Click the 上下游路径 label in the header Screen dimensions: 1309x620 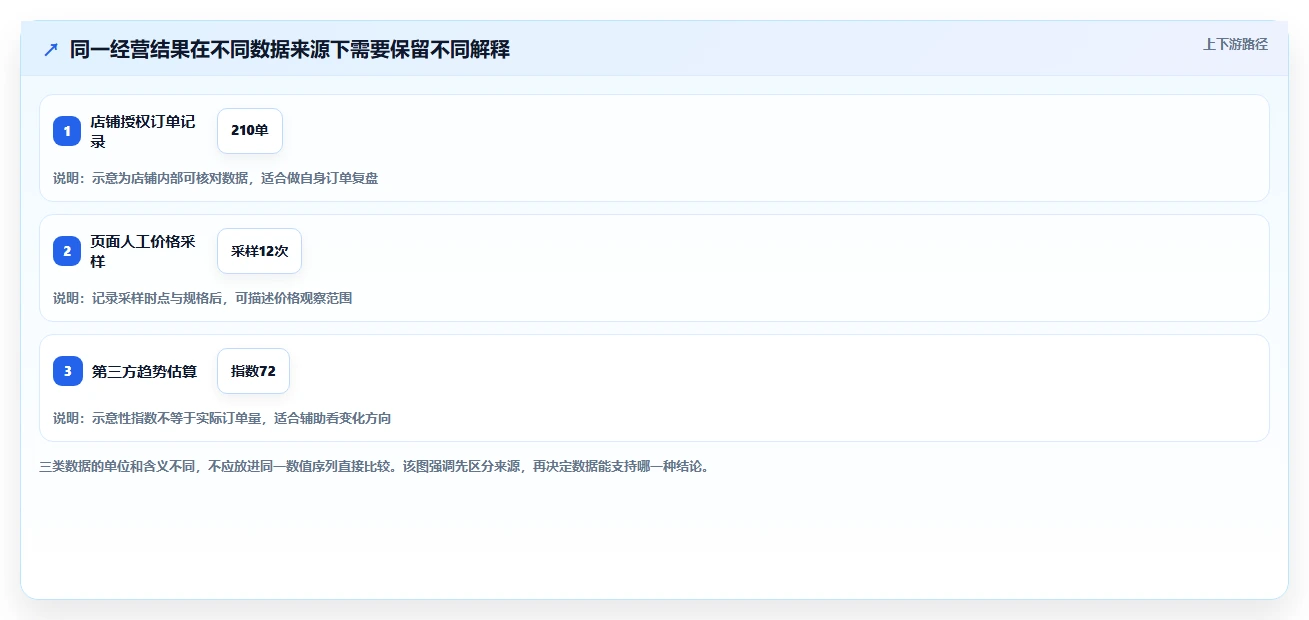(1235, 44)
